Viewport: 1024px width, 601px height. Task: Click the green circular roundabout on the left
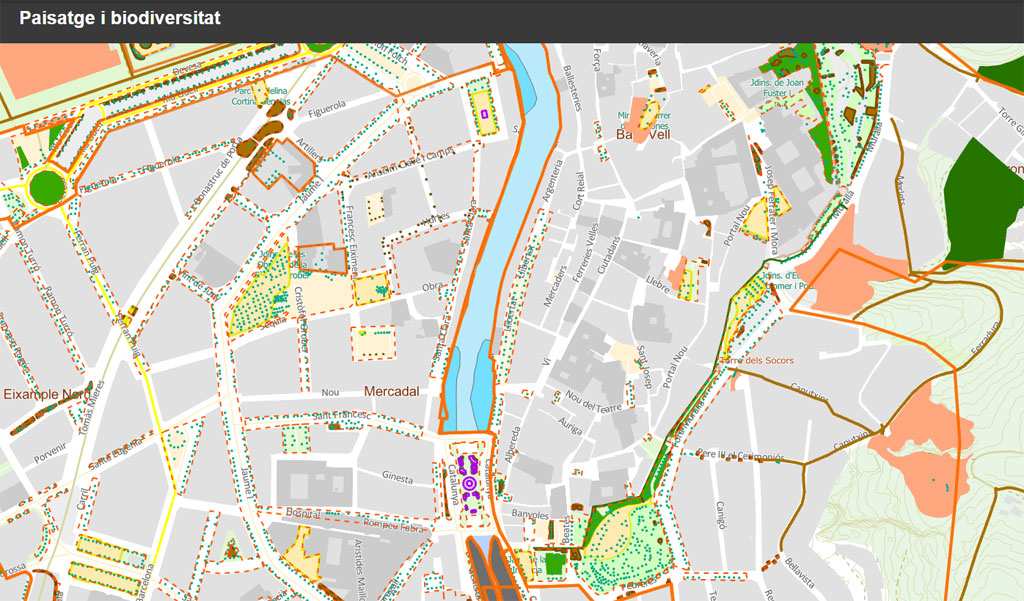(x=46, y=186)
